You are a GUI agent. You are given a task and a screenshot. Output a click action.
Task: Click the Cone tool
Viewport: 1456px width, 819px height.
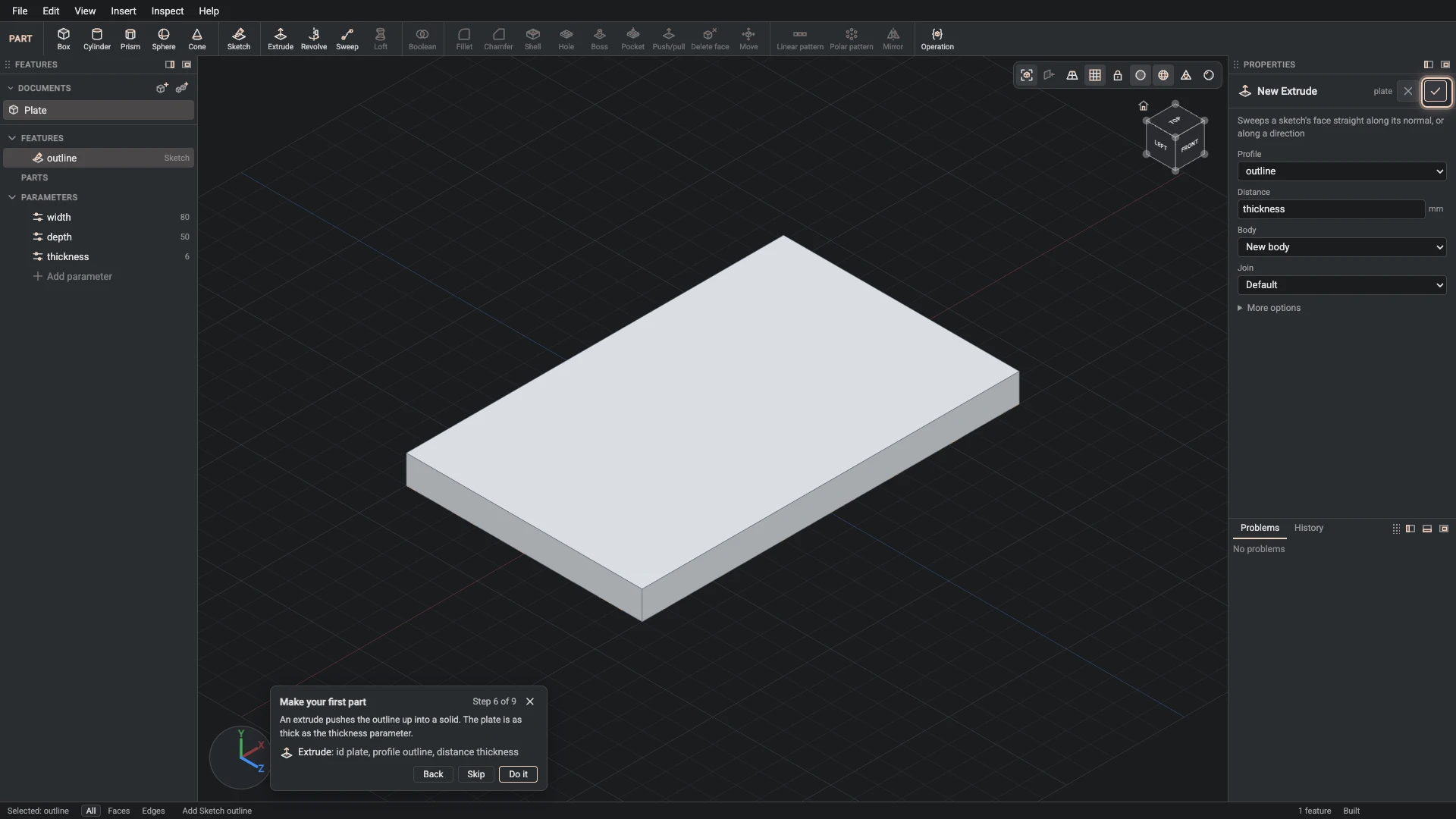(197, 39)
